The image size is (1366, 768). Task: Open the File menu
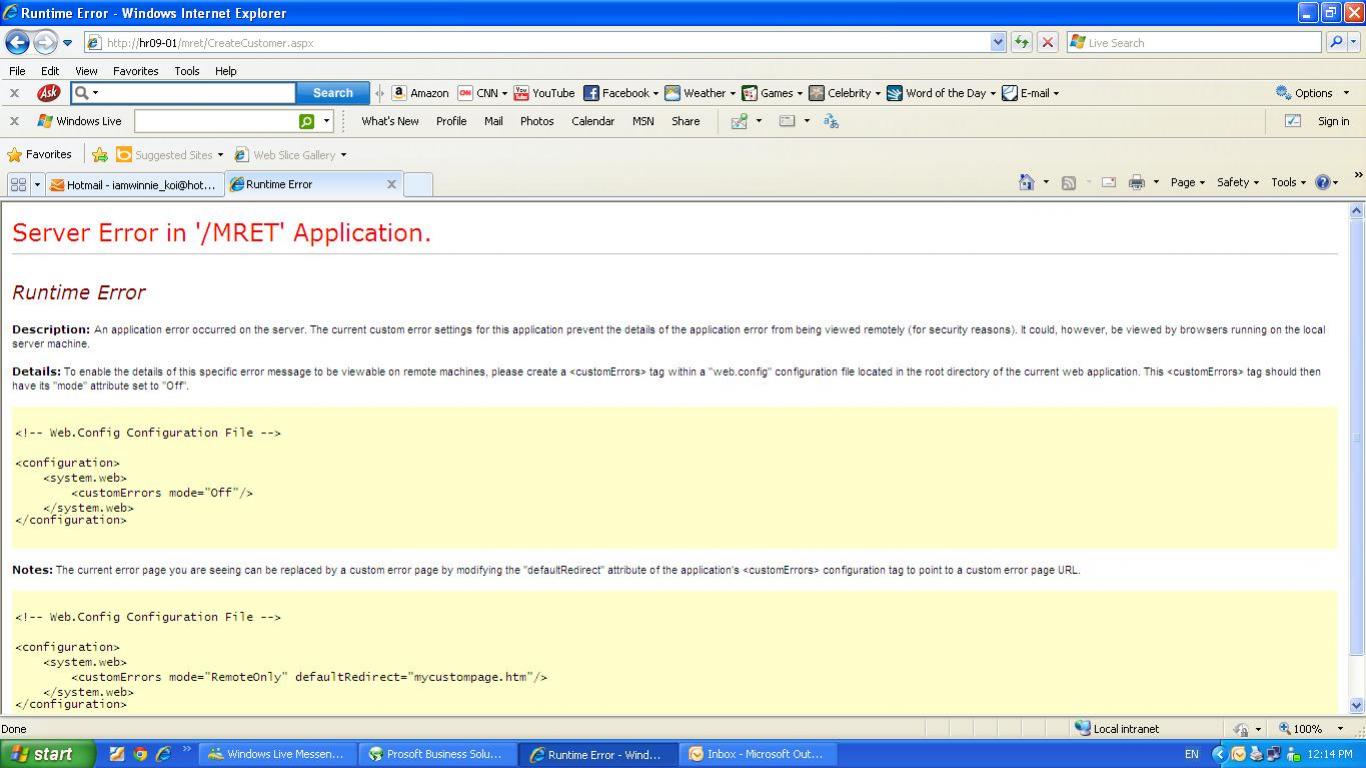point(17,71)
